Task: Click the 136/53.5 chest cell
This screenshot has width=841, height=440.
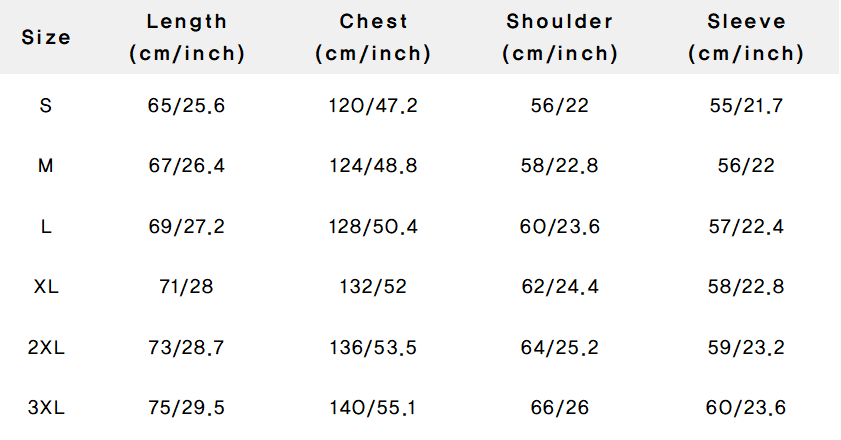Action: coord(373,347)
